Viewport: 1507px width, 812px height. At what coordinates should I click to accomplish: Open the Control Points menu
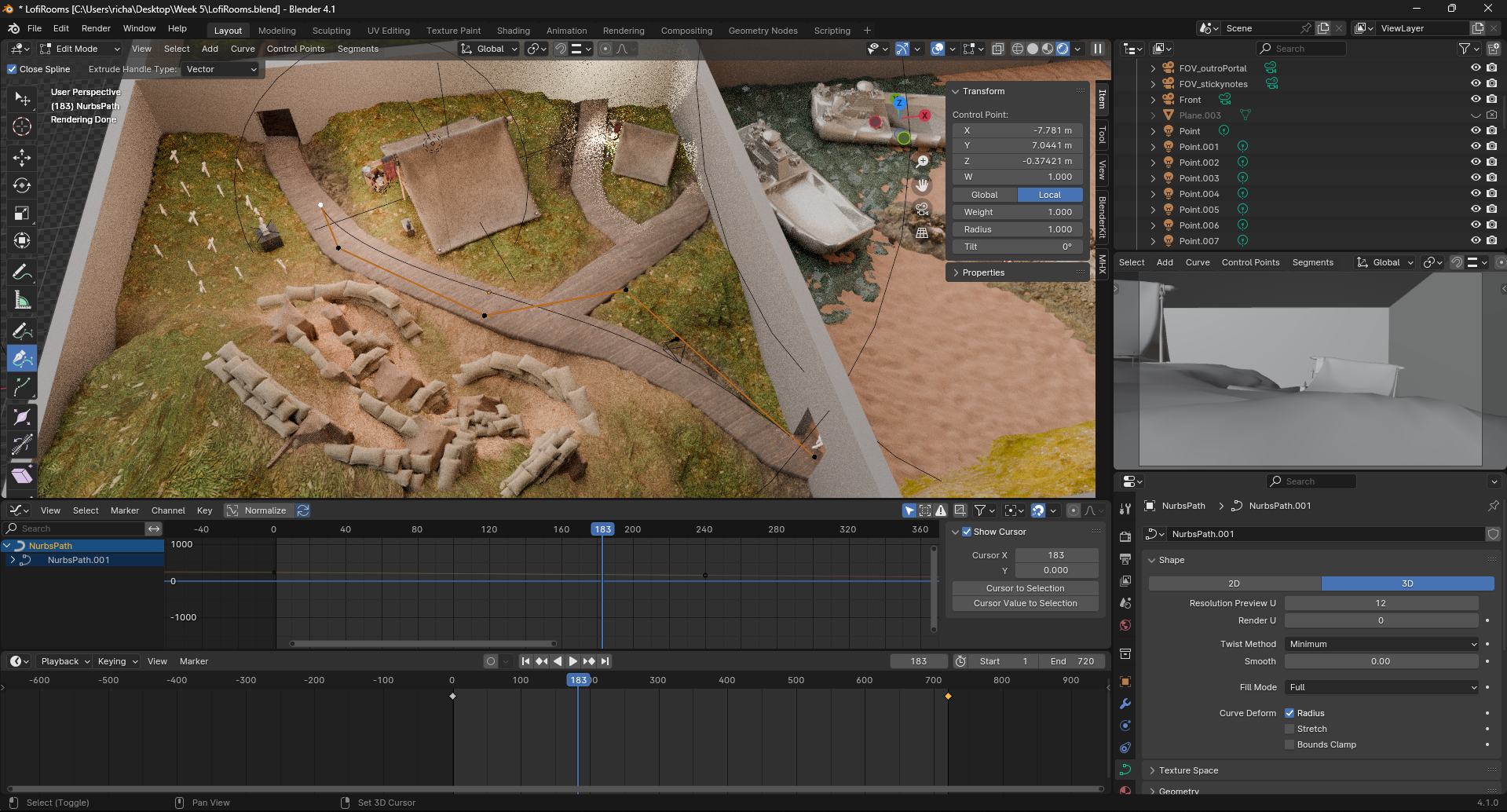click(295, 49)
